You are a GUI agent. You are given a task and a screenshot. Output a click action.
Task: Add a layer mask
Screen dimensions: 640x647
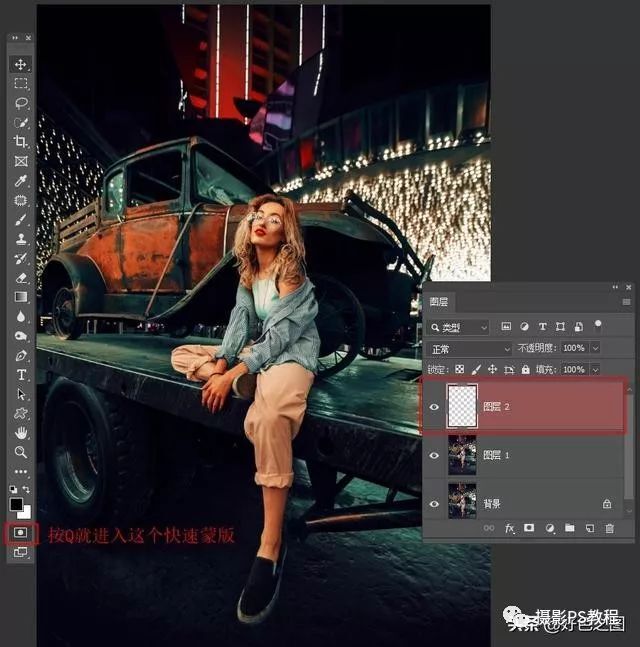529,527
